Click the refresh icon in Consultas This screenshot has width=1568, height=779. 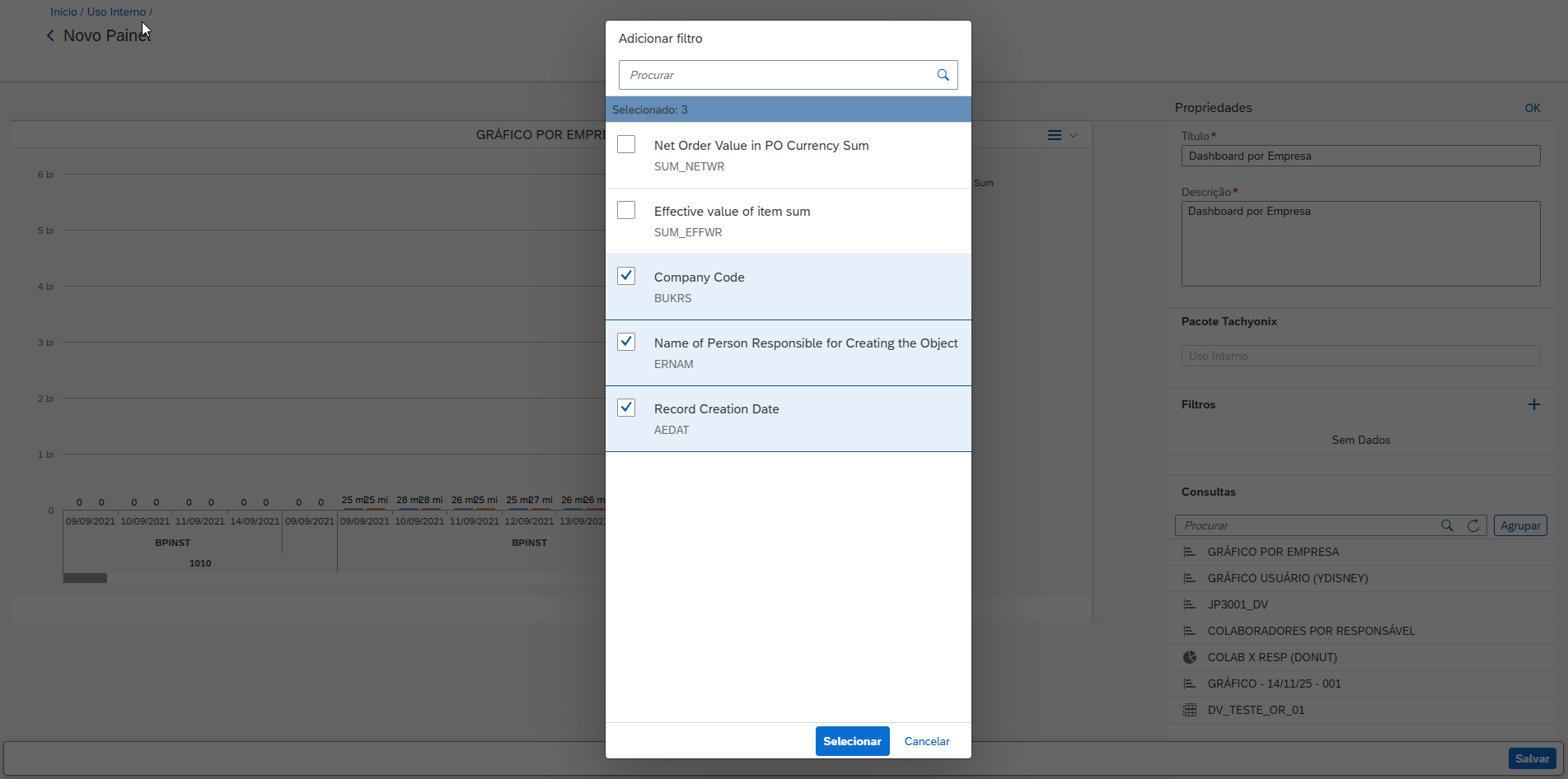[1473, 525]
